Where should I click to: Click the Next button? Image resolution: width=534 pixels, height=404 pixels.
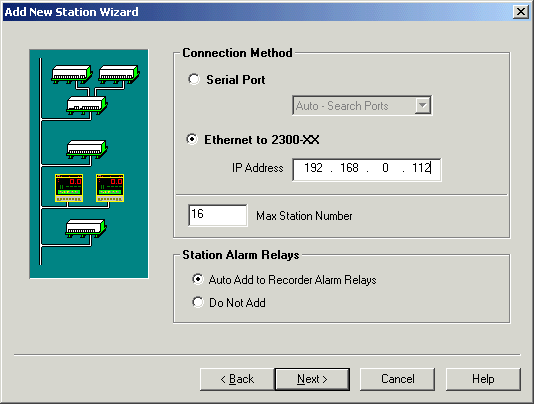point(312,379)
